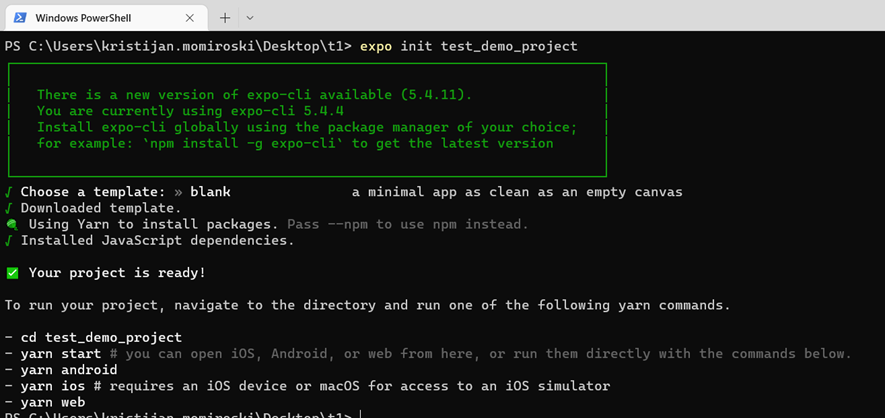The width and height of the screenshot is (885, 418).
Task: Close the Windows PowerShell tab
Action: pyautogui.click(x=190, y=18)
